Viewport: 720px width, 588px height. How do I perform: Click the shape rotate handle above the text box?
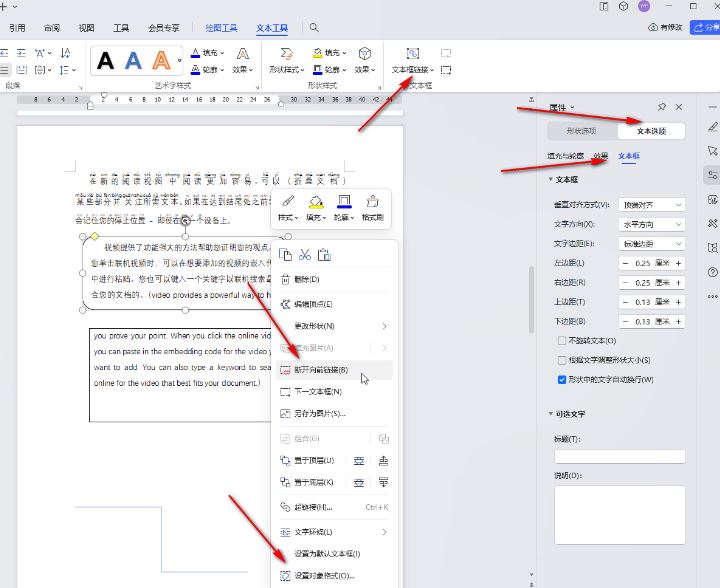pyautogui.click(x=185, y=221)
